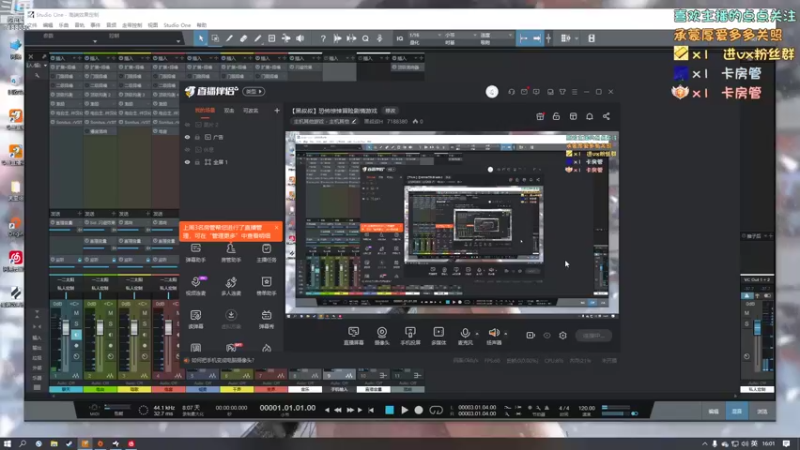Click the Fast Forward button in transport bar
Viewport: 800px width, 450px height.
[x=350, y=410]
